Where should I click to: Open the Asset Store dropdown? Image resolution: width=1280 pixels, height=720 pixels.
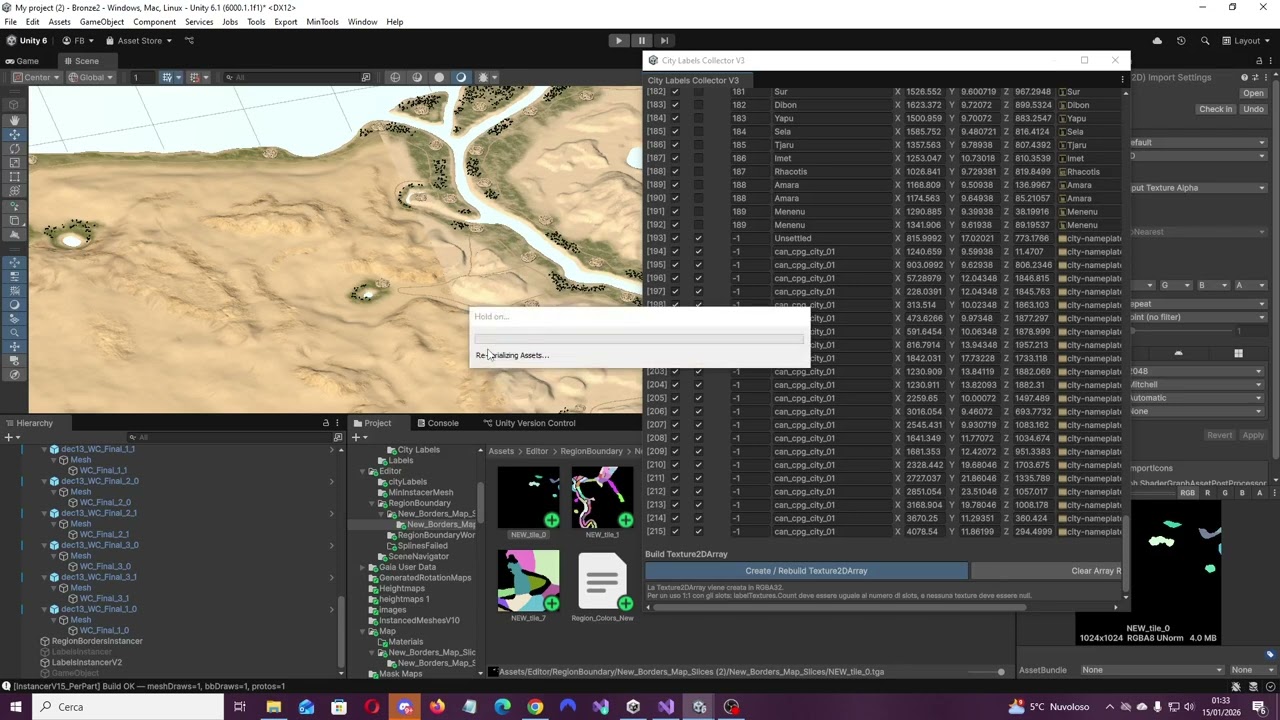click(139, 41)
